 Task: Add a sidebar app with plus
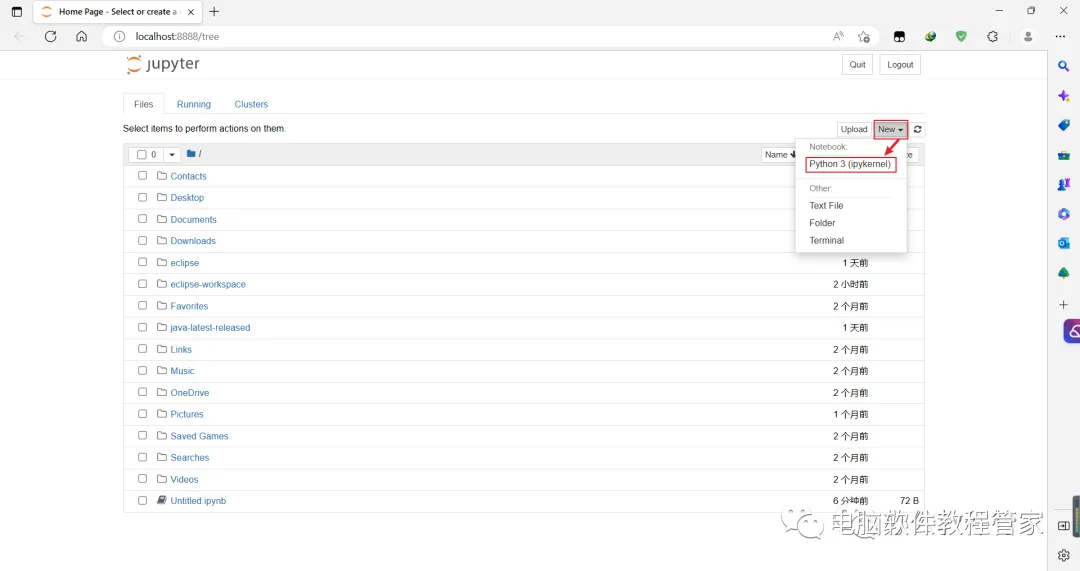[1063, 304]
